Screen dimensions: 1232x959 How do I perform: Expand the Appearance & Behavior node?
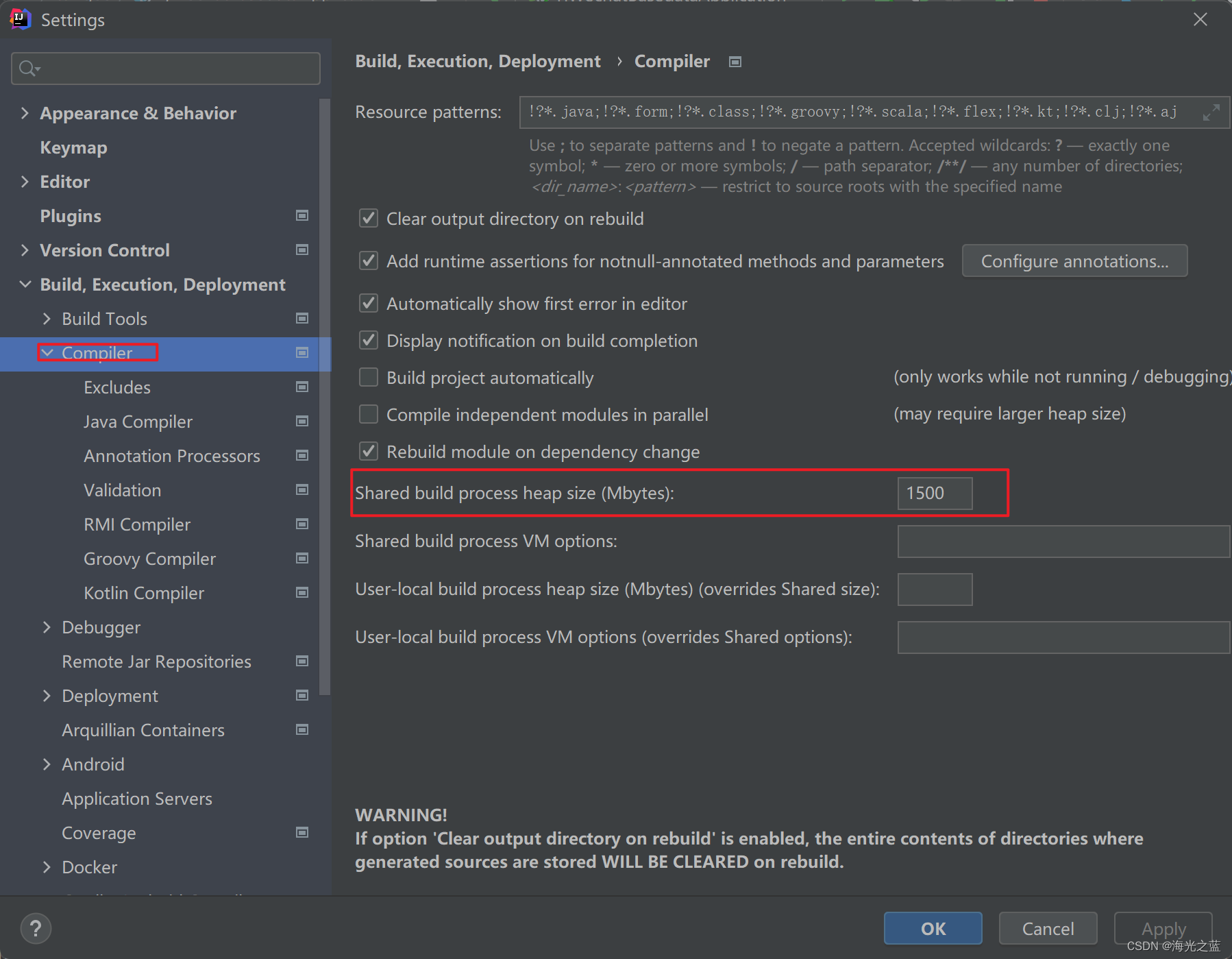tap(25, 112)
